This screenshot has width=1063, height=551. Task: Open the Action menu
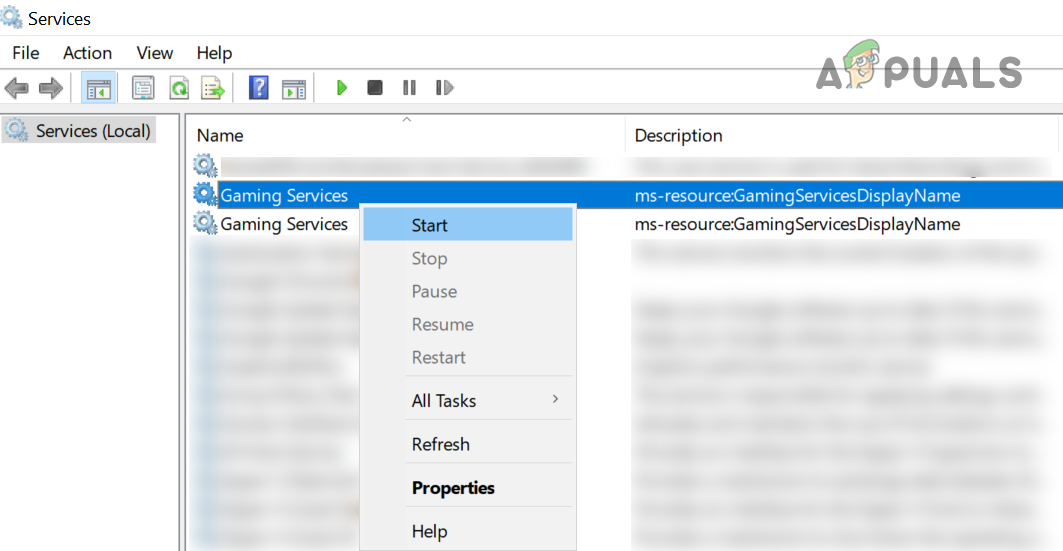point(87,53)
